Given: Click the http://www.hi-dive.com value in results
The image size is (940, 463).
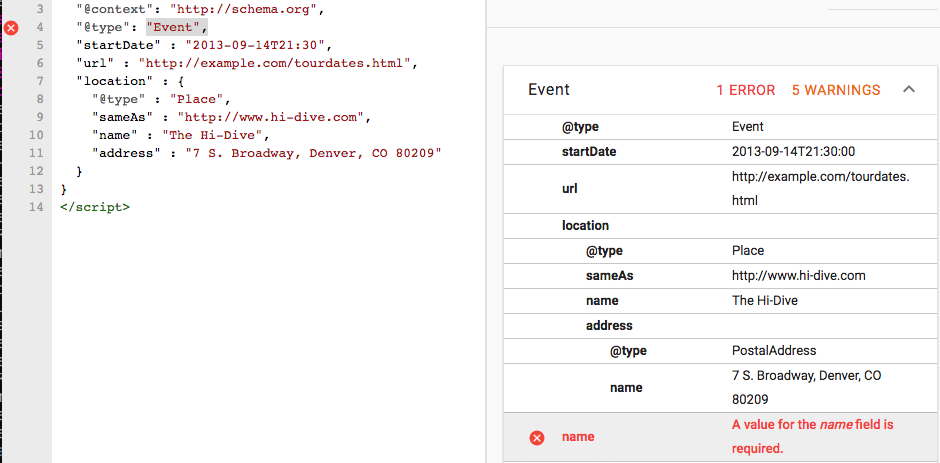Looking at the screenshot, I should coord(799,276).
